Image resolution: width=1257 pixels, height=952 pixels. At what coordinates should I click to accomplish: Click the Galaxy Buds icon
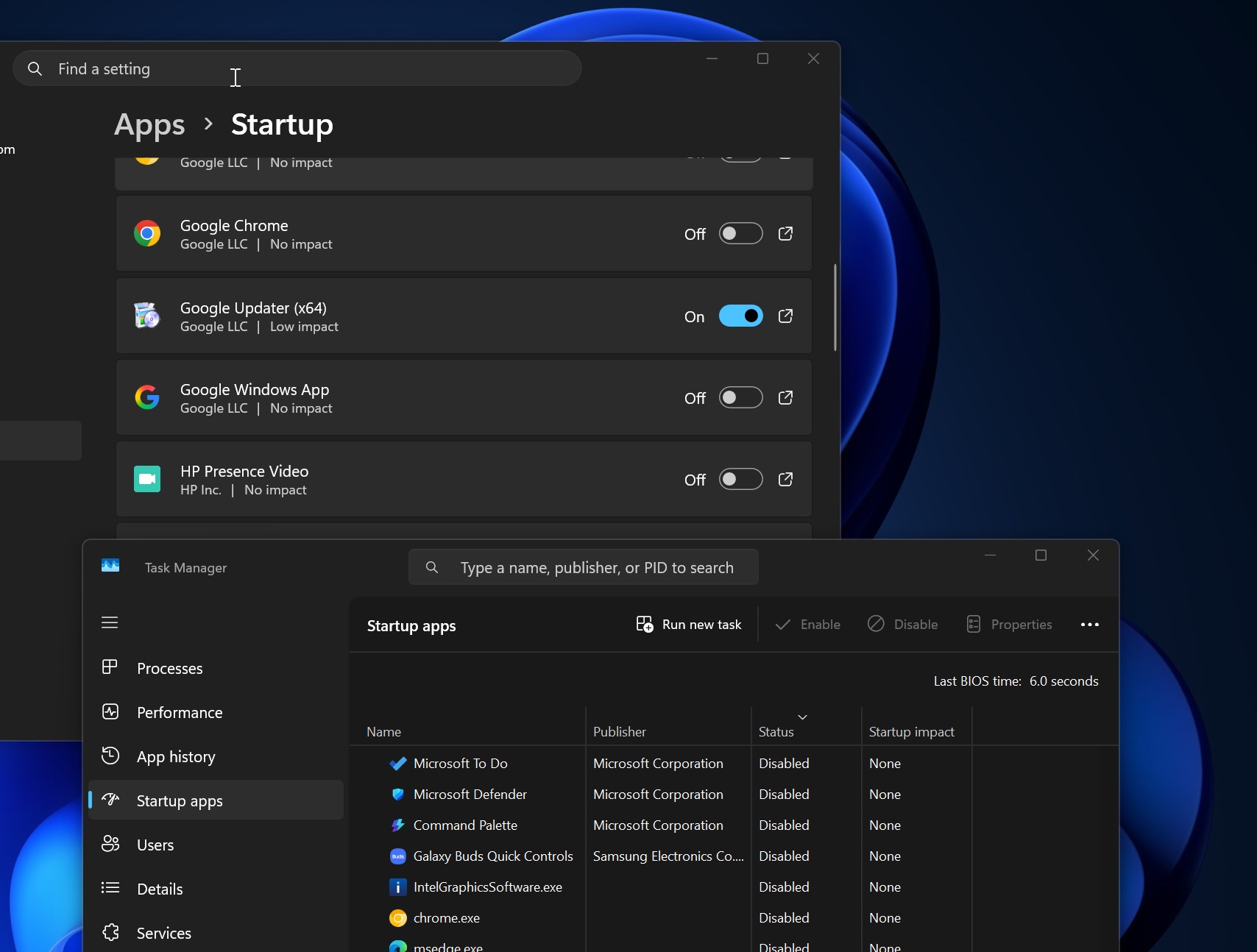[398, 856]
